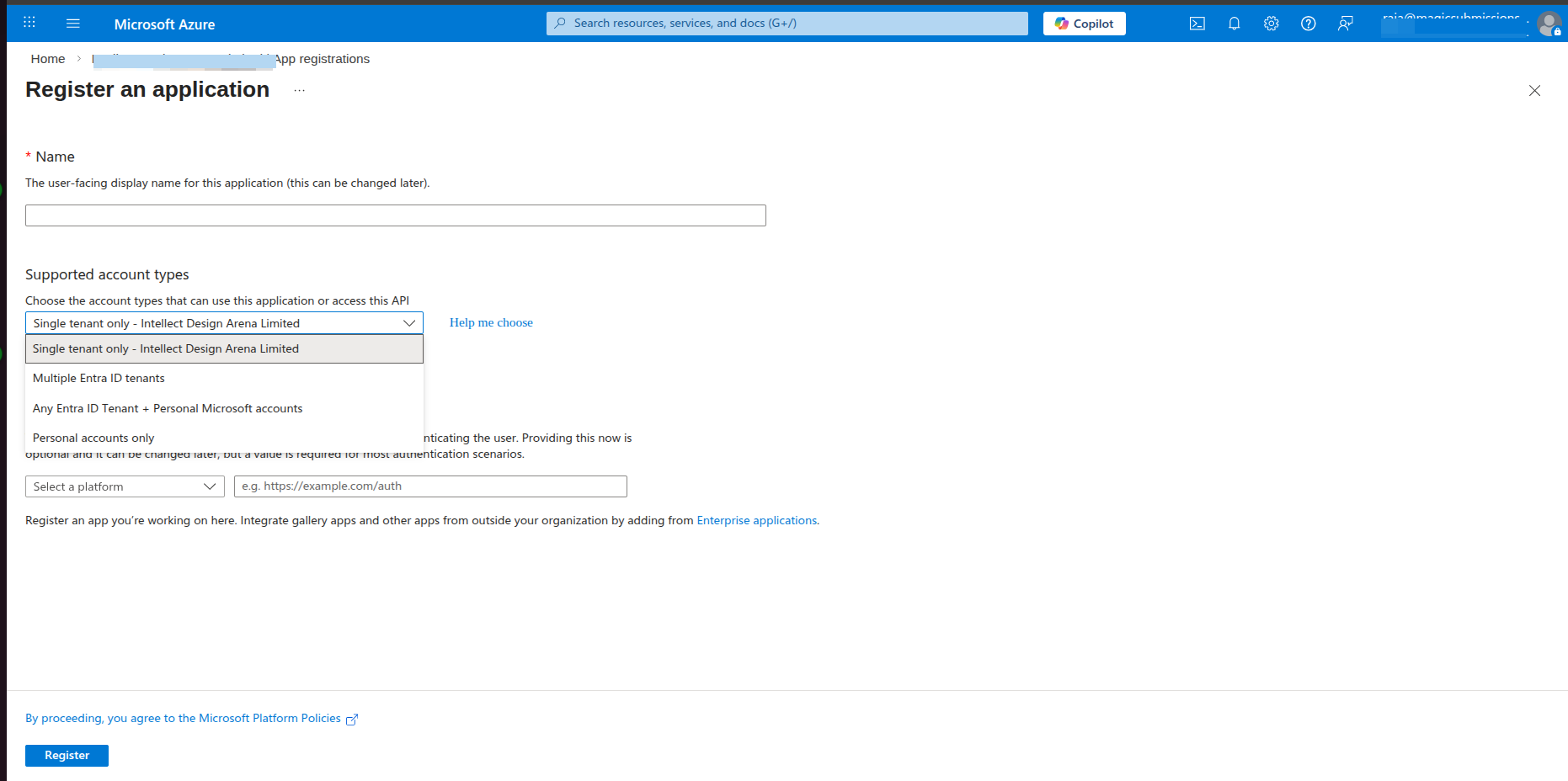The height and width of the screenshot is (781, 1568).
Task: Choose Single tenant only option in list
Action: tap(224, 348)
